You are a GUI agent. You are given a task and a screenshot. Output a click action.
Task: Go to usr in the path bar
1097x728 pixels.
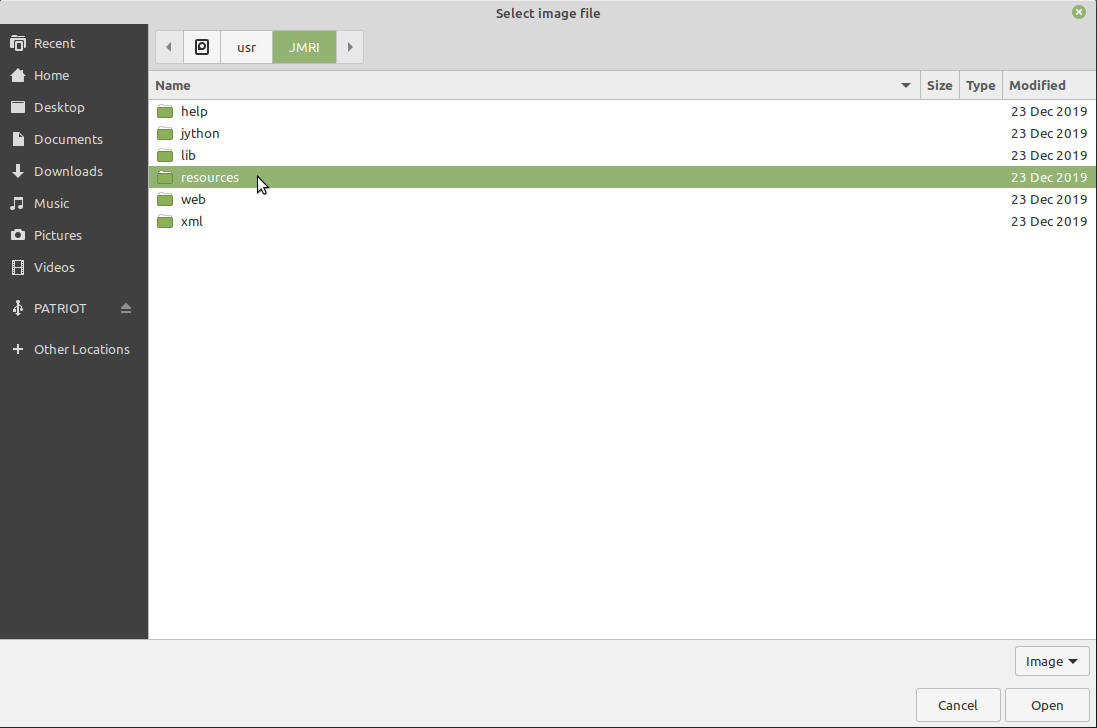pyautogui.click(x=246, y=47)
